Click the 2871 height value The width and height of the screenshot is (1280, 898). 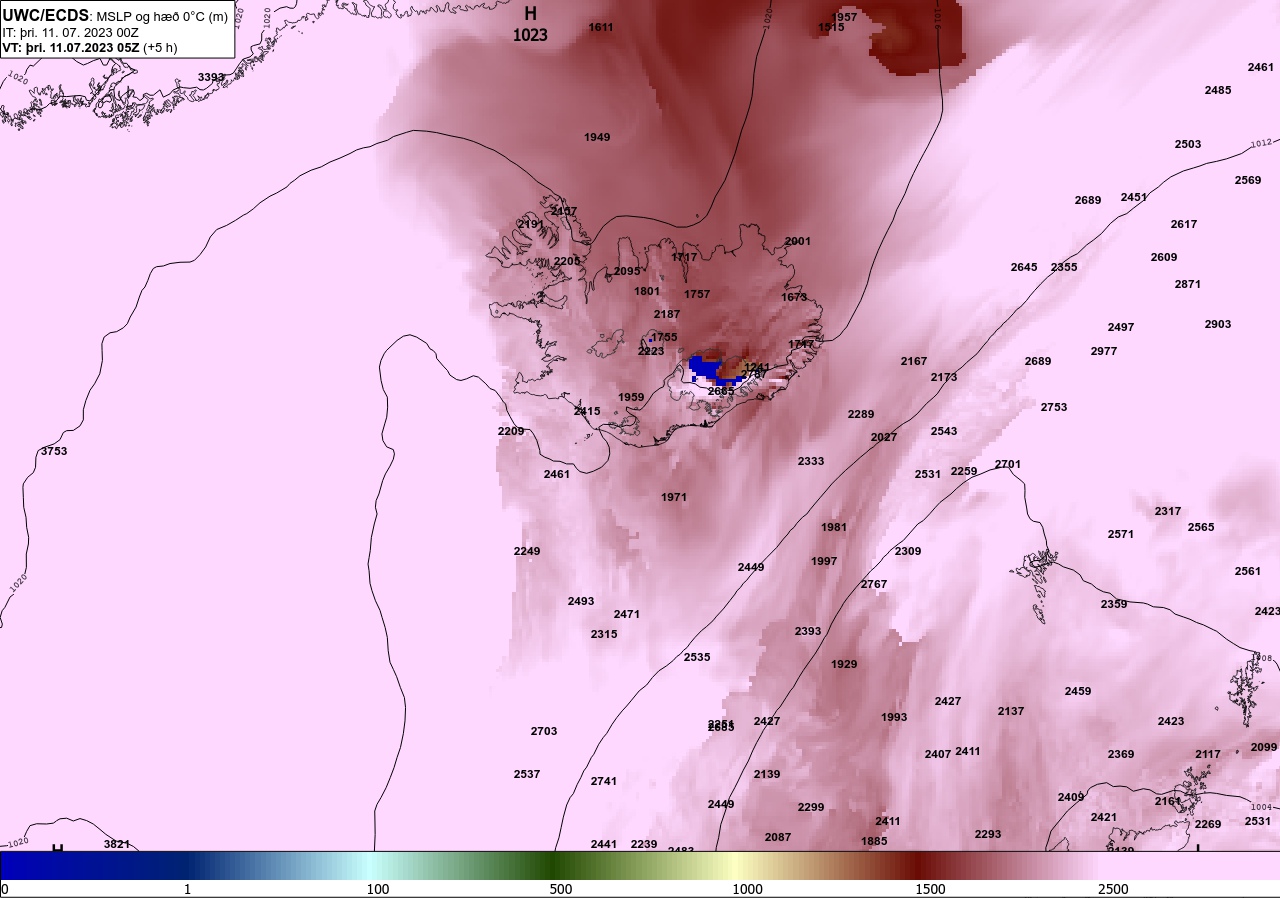coord(1188,284)
